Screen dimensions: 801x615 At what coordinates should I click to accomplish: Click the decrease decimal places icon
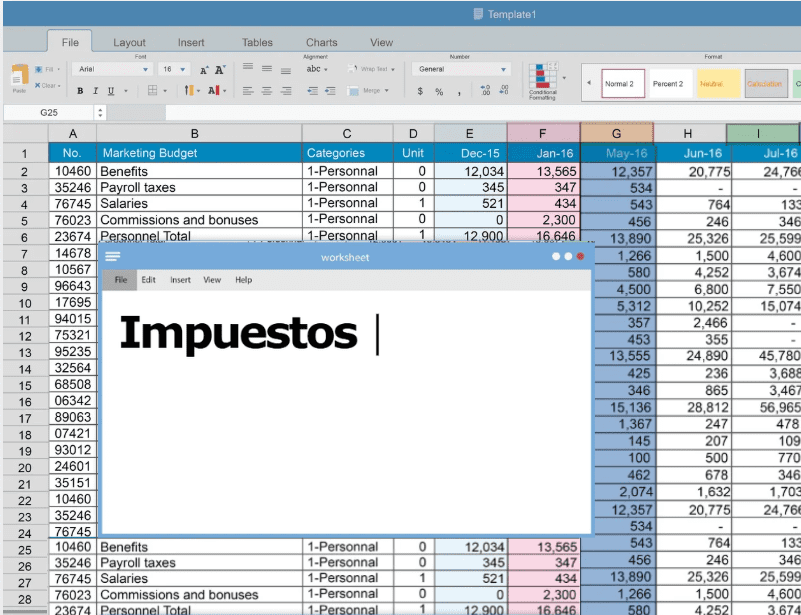coord(504,90)
